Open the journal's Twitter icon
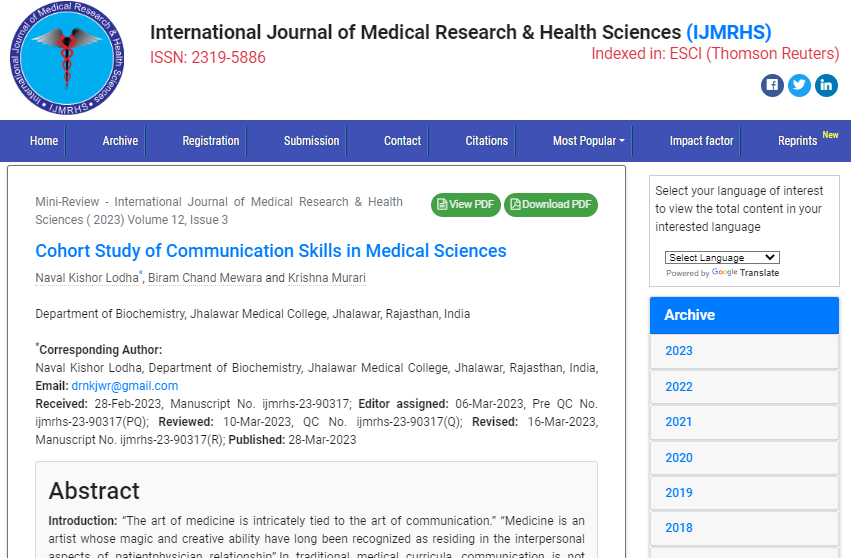Image resolution: width=851 pixels, height=558 pixels. [799, 85]
